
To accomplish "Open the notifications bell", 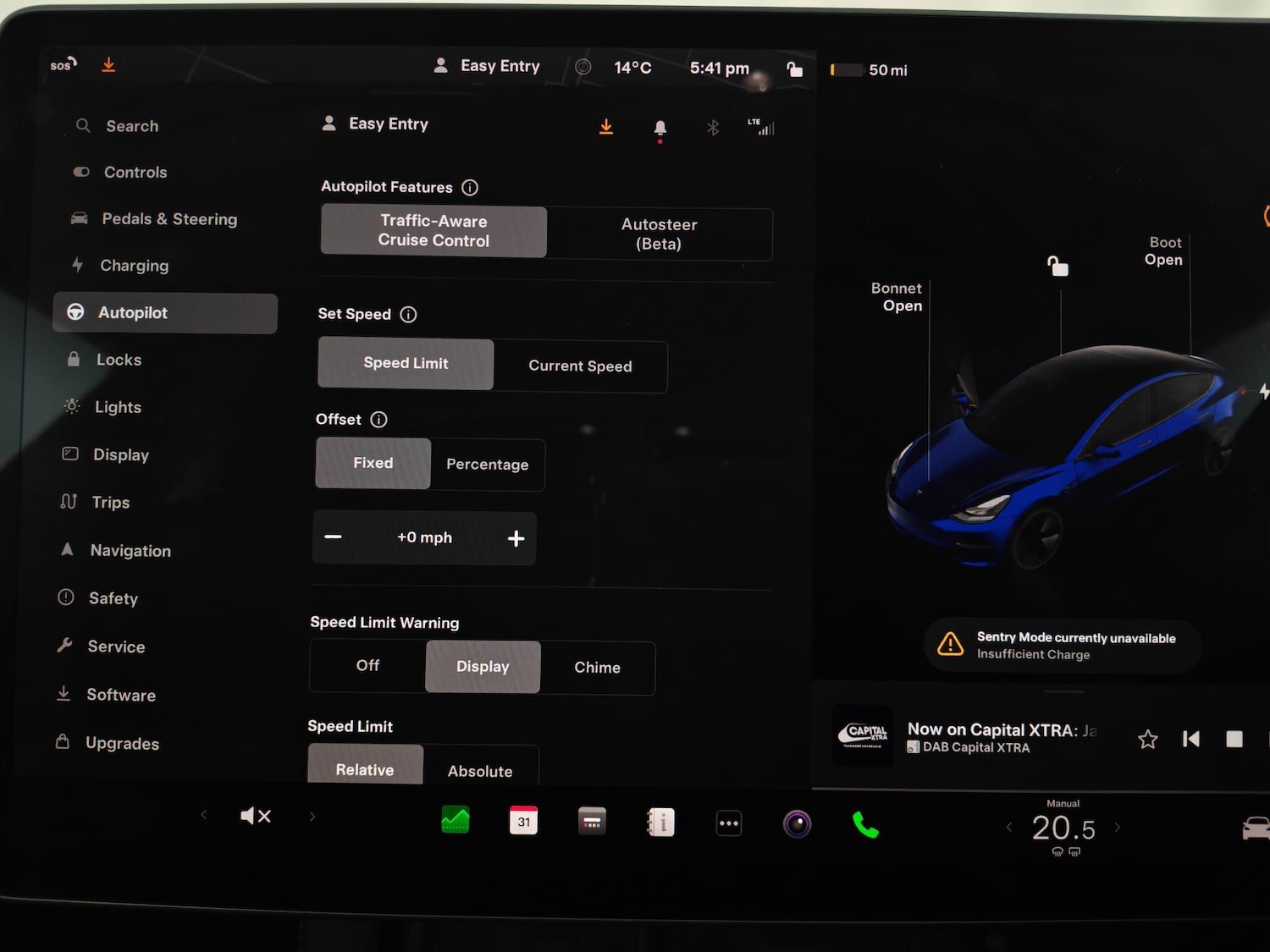I will tap(660, 128).
